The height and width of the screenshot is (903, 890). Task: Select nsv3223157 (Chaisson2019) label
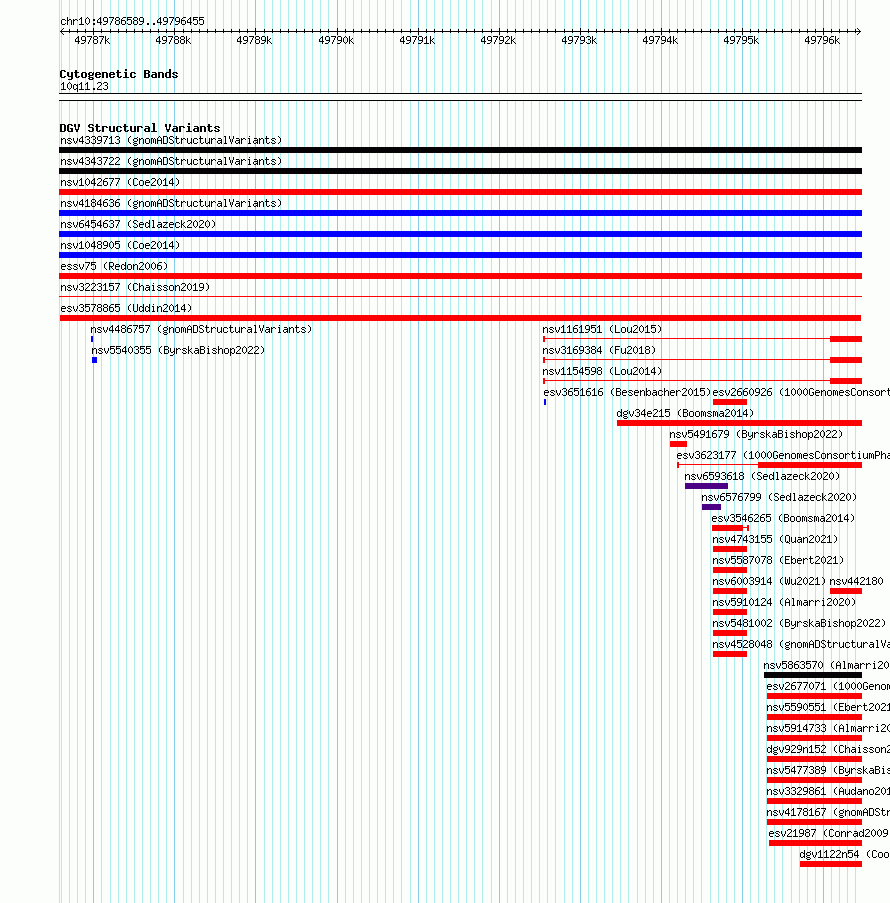tap(135, 287)
